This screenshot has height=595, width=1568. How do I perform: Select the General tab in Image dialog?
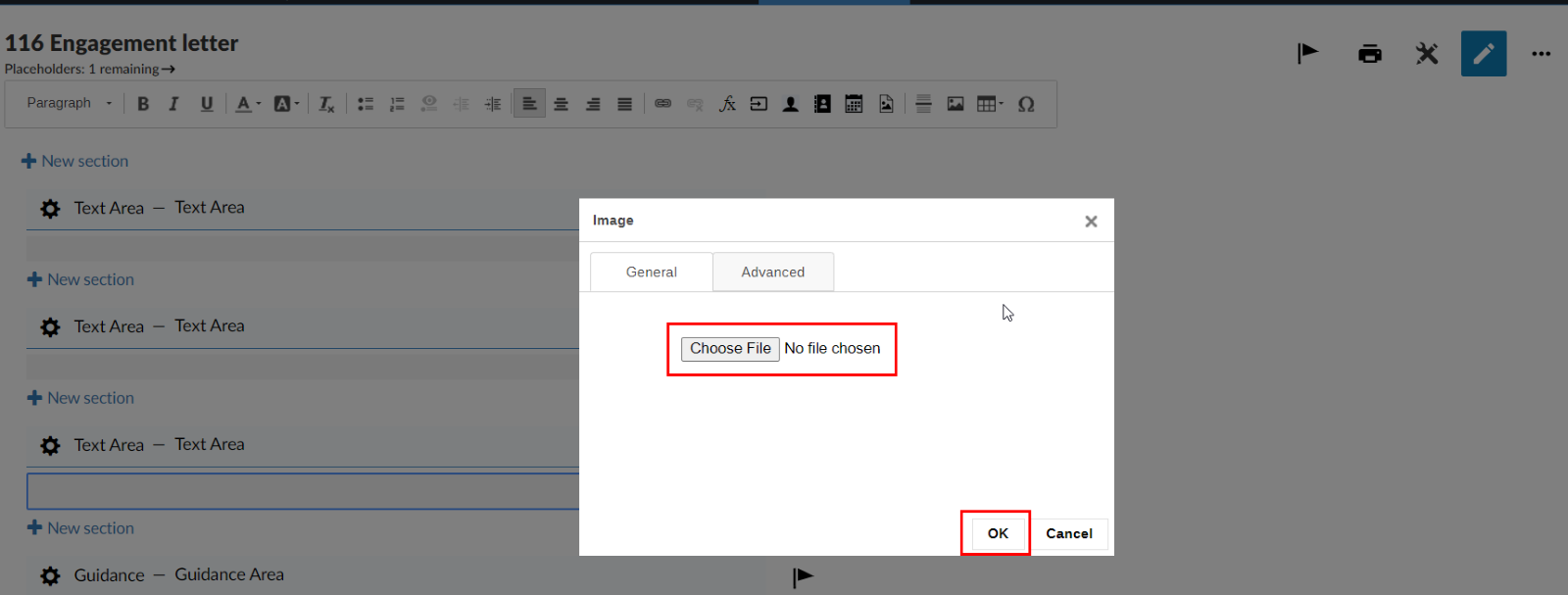pos(651,273)
